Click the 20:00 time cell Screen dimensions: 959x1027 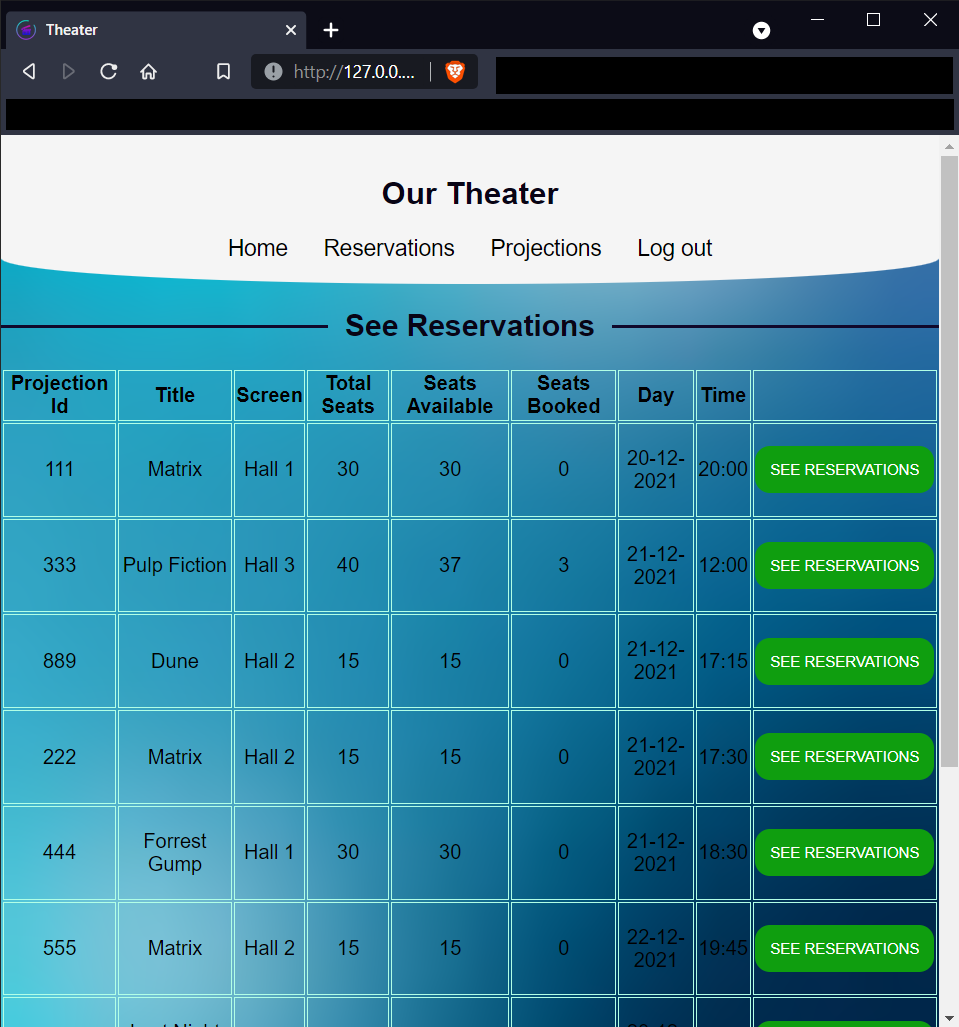point(723,470)
